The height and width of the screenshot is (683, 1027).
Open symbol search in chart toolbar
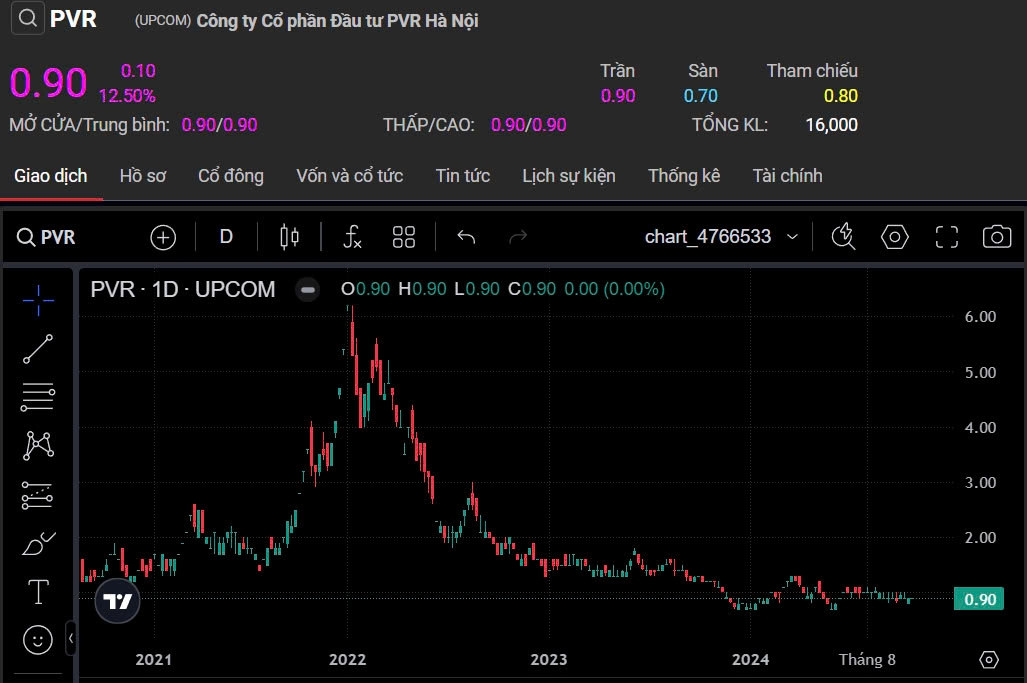(46, 237)
